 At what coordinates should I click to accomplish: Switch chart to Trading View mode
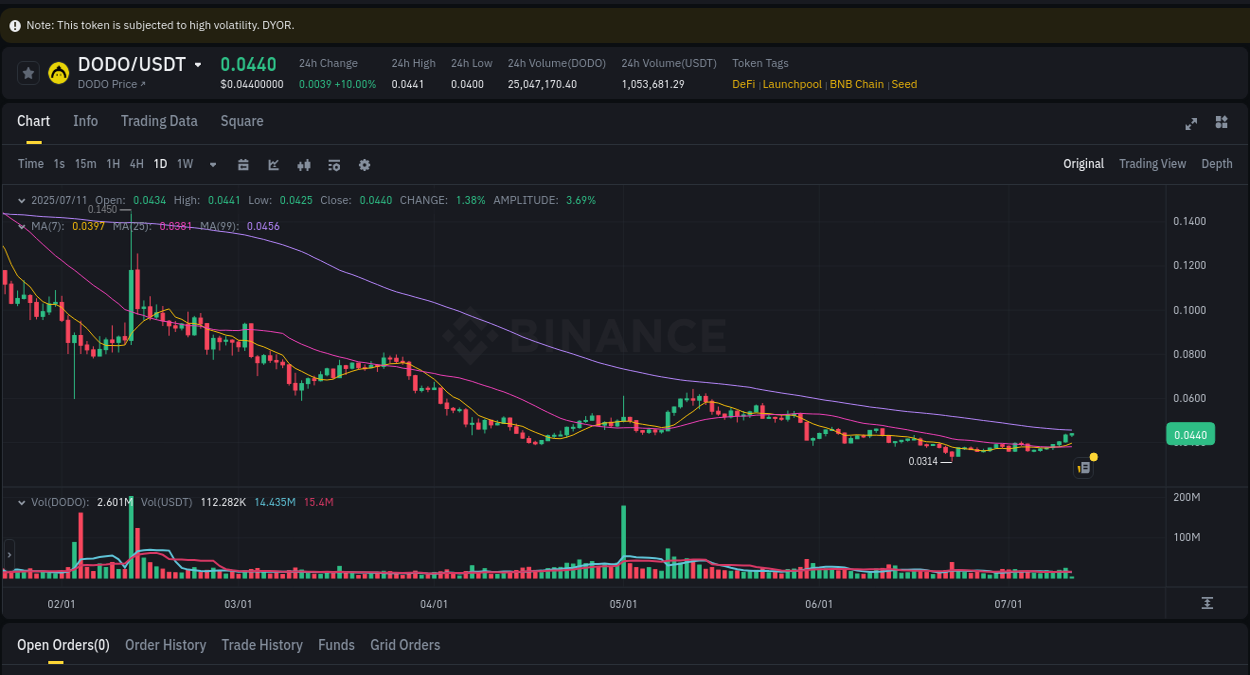(1152, 163)
